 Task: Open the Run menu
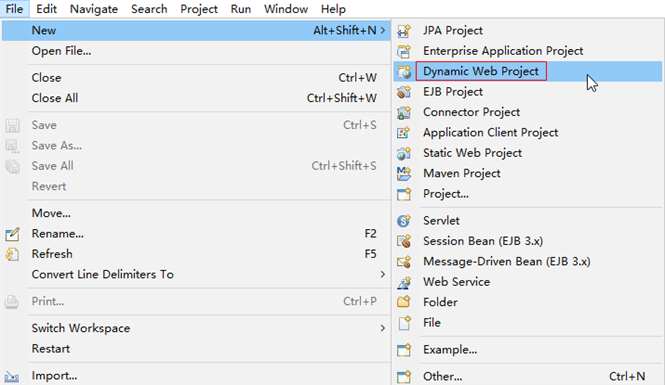[x=240, y=9]
